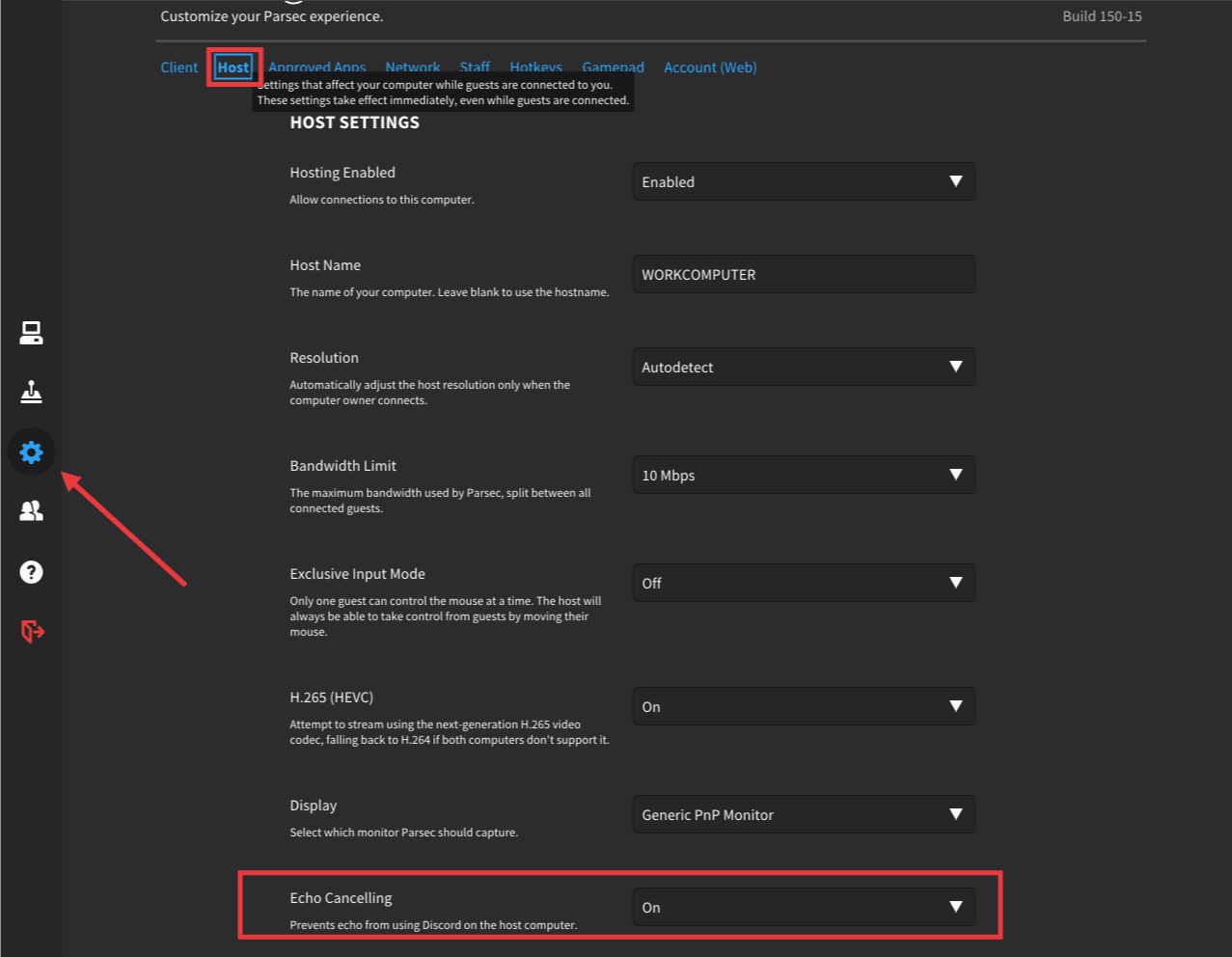Switch to the Client tab

(x=178, y=68)
